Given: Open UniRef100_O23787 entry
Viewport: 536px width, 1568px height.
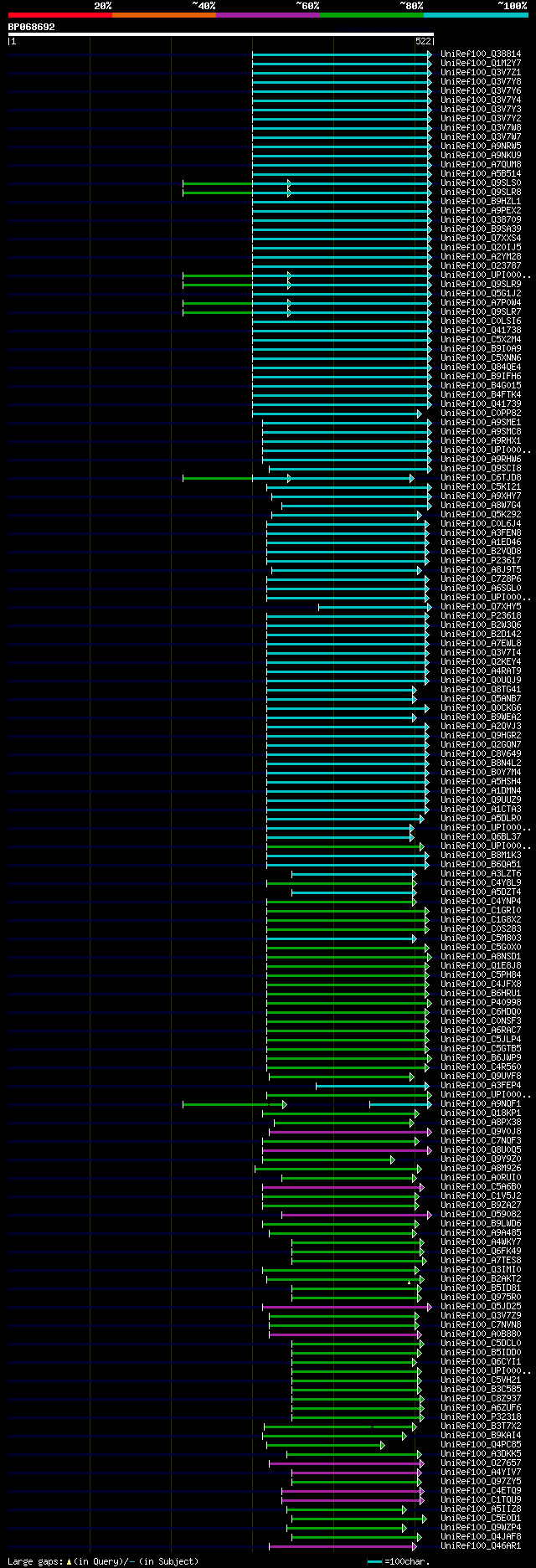Looking at the screenshot, I should (481, 266).
